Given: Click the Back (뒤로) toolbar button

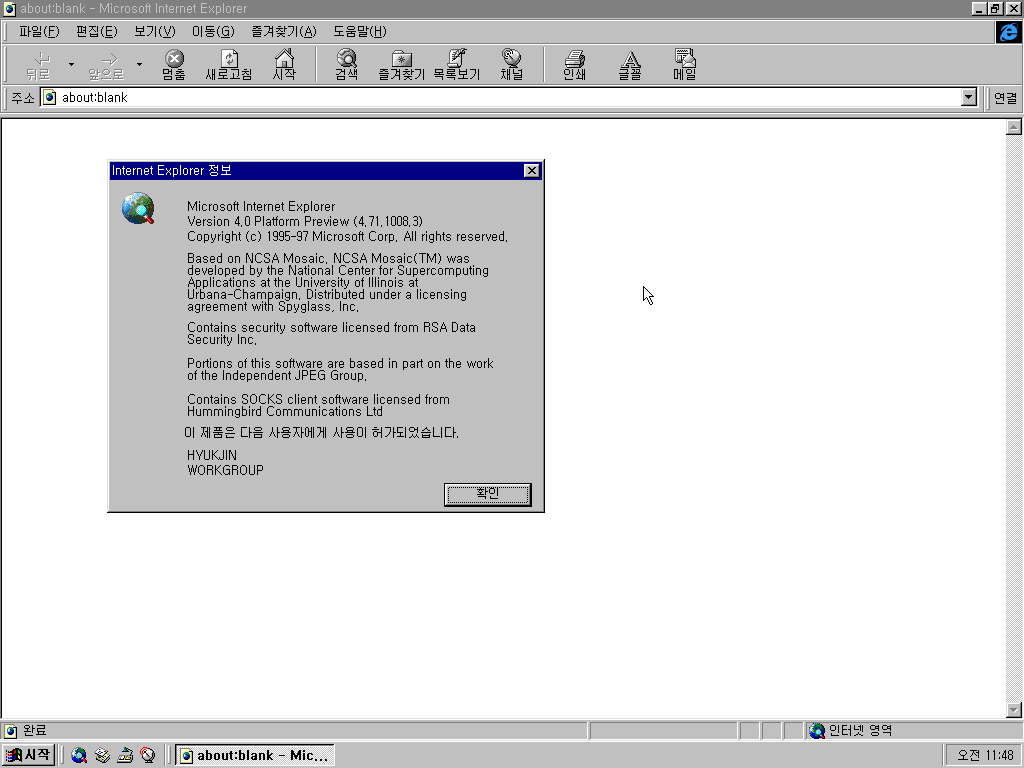Looking at the screenshot, I should [38, 65].
